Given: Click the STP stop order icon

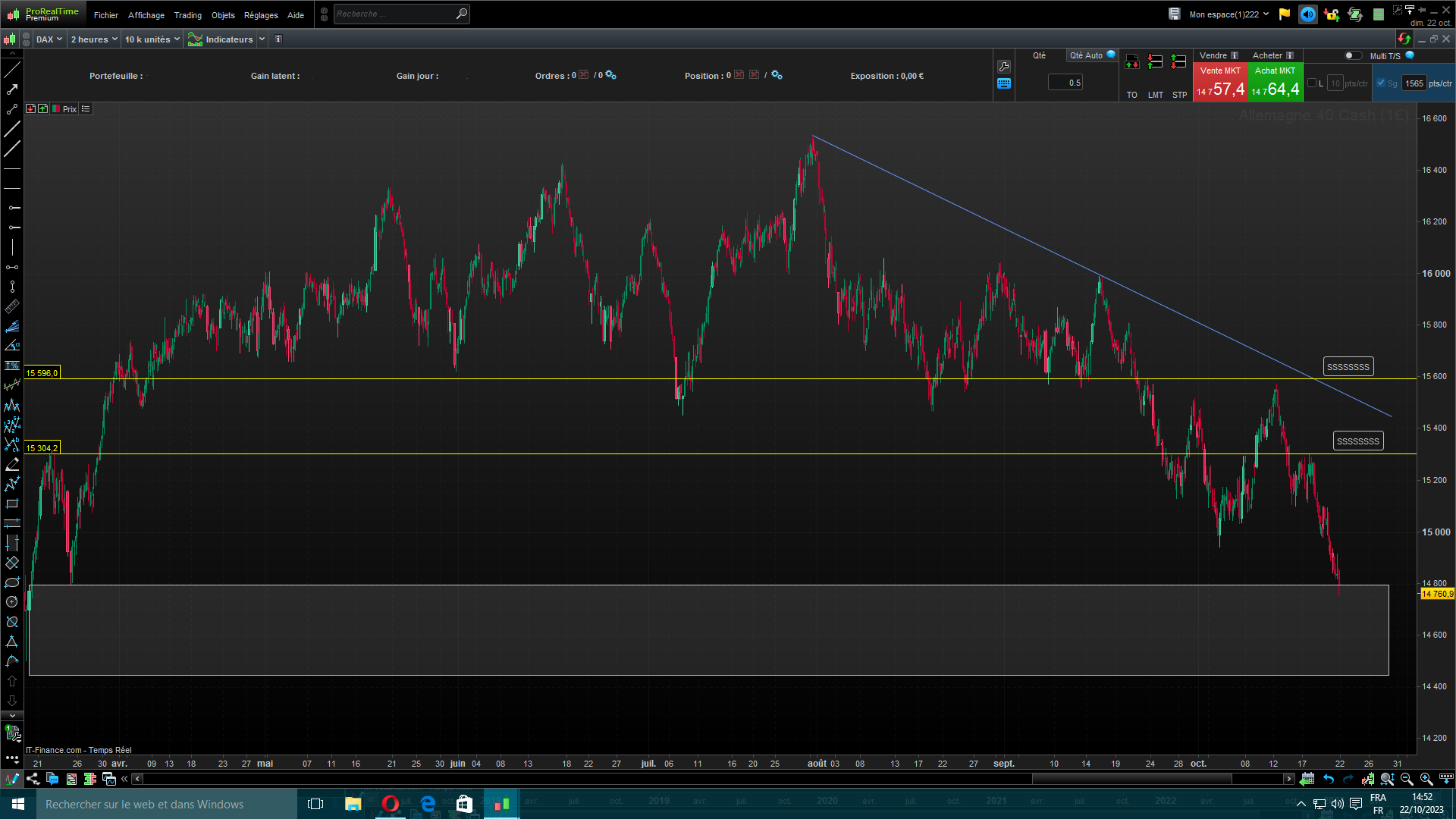Looking at the screenshot, I should [x=1178, y=62].
